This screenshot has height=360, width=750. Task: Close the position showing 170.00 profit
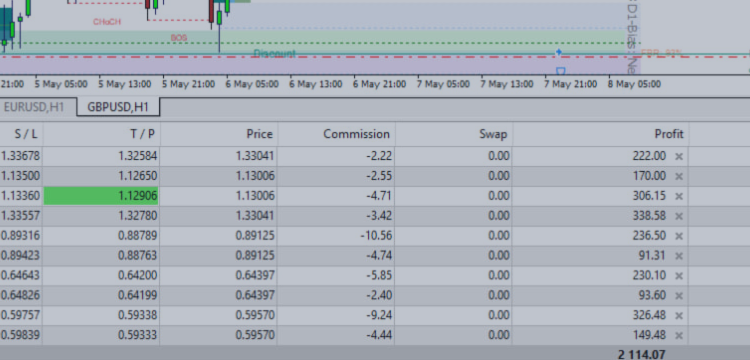coord(679,176)
